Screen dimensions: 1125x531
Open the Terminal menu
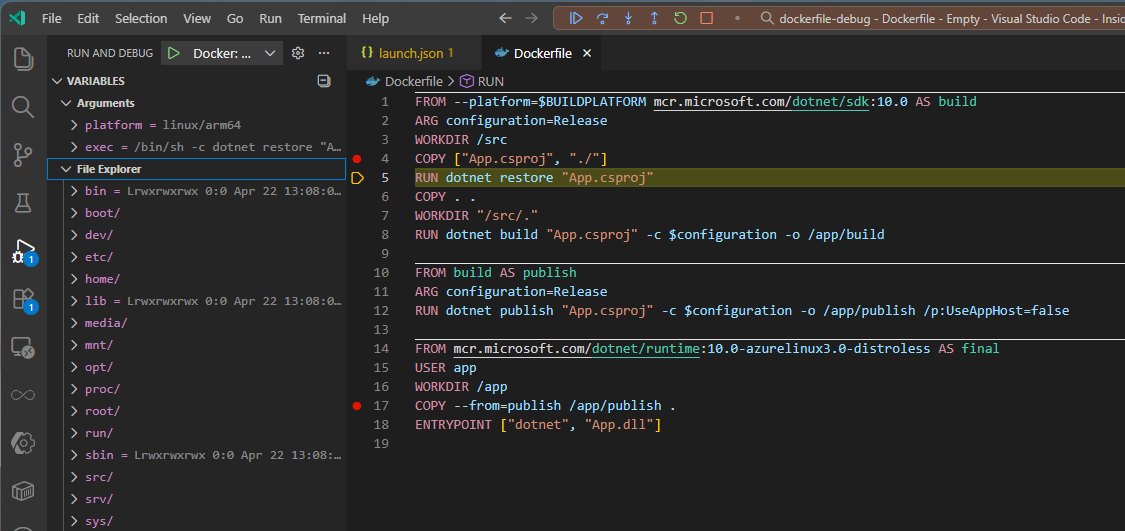tap(321, 18)
